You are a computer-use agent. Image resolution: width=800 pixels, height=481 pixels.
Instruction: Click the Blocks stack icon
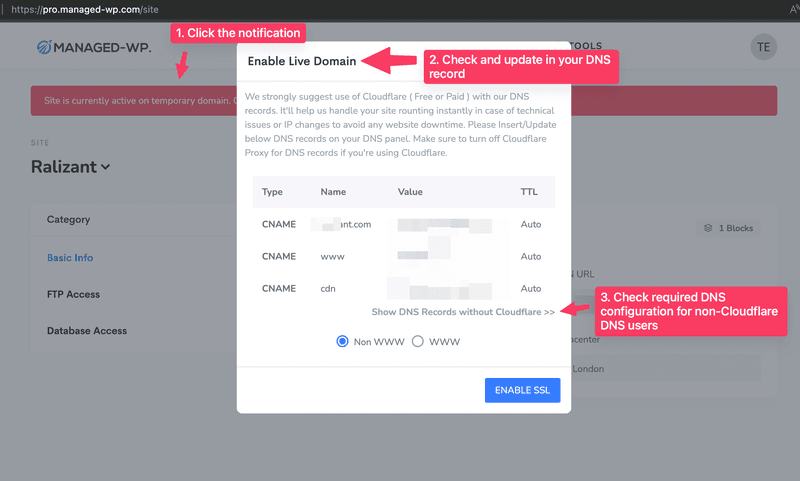pos(708,228)
